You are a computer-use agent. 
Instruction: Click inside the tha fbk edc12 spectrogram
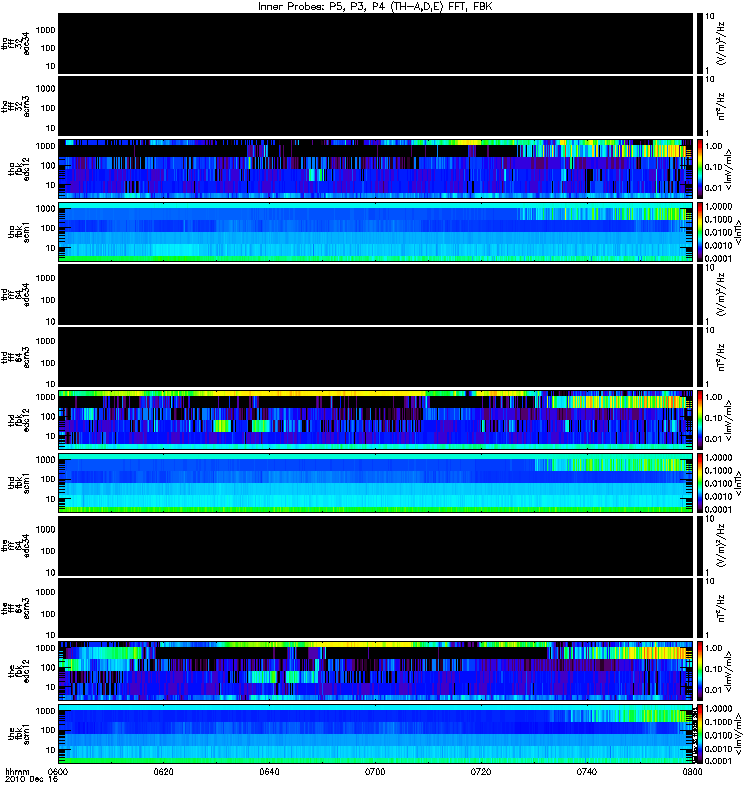[x=375, y=169]
